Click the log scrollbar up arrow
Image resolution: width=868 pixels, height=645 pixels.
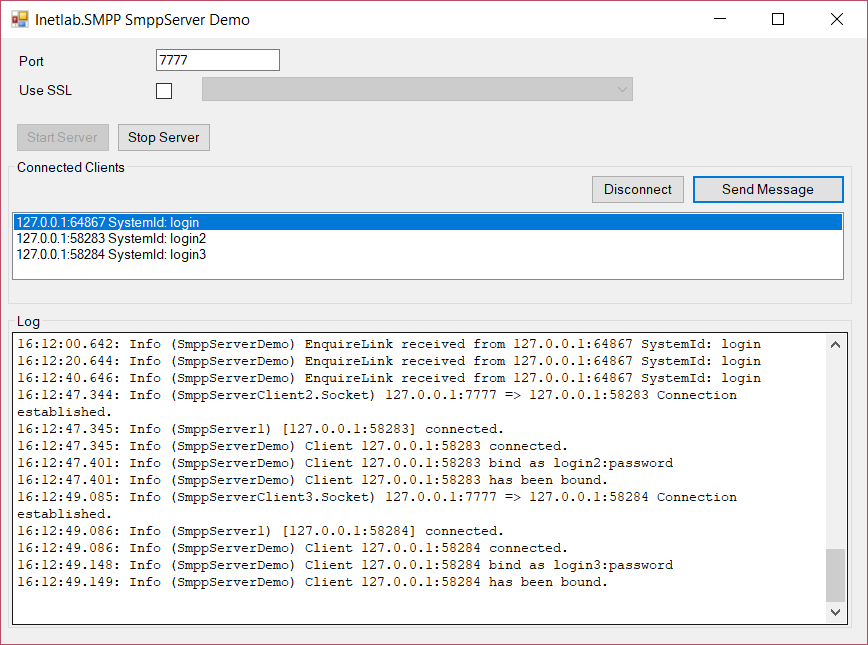(835, 345)
